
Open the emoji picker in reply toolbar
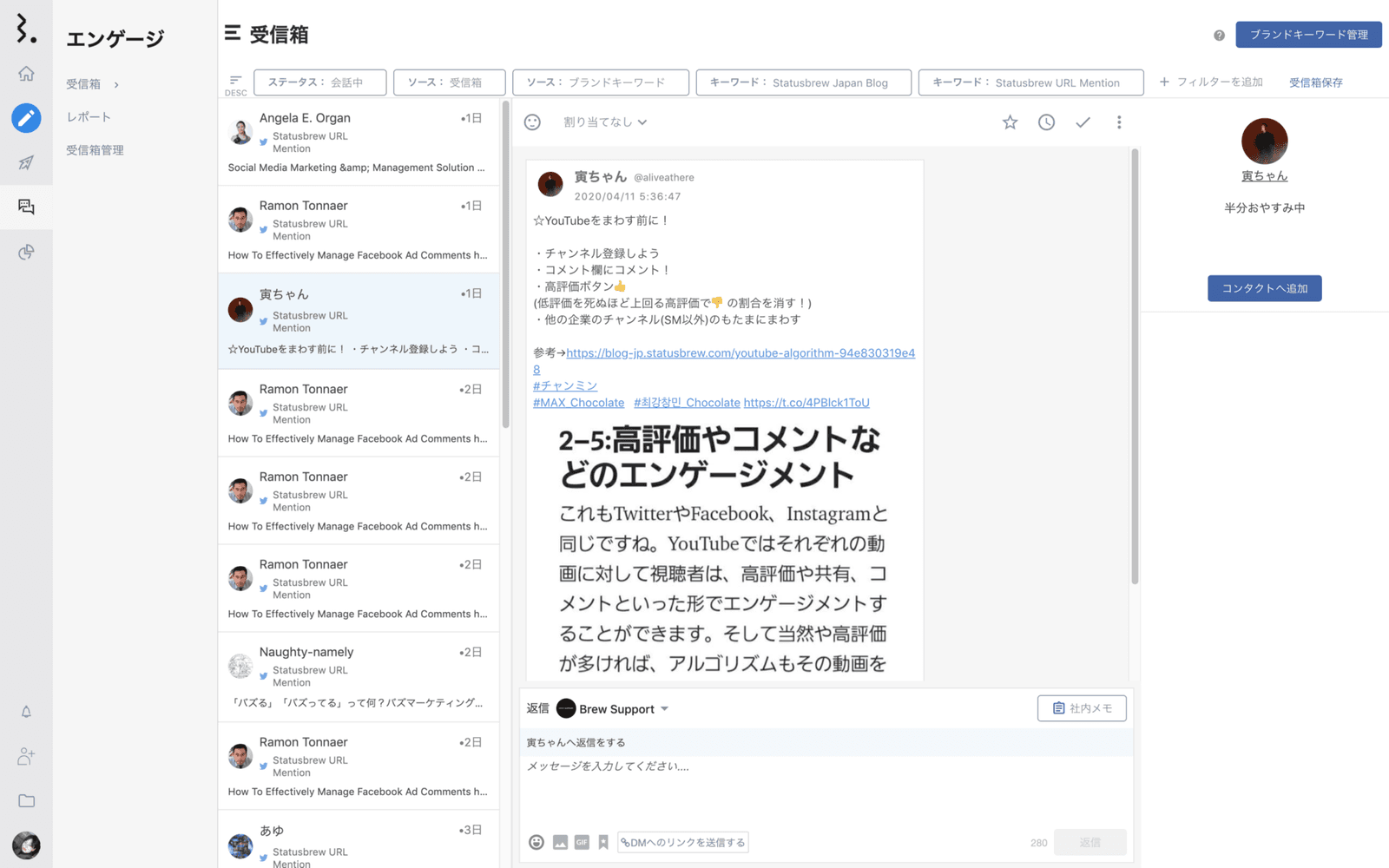click(x=537, y=842)
